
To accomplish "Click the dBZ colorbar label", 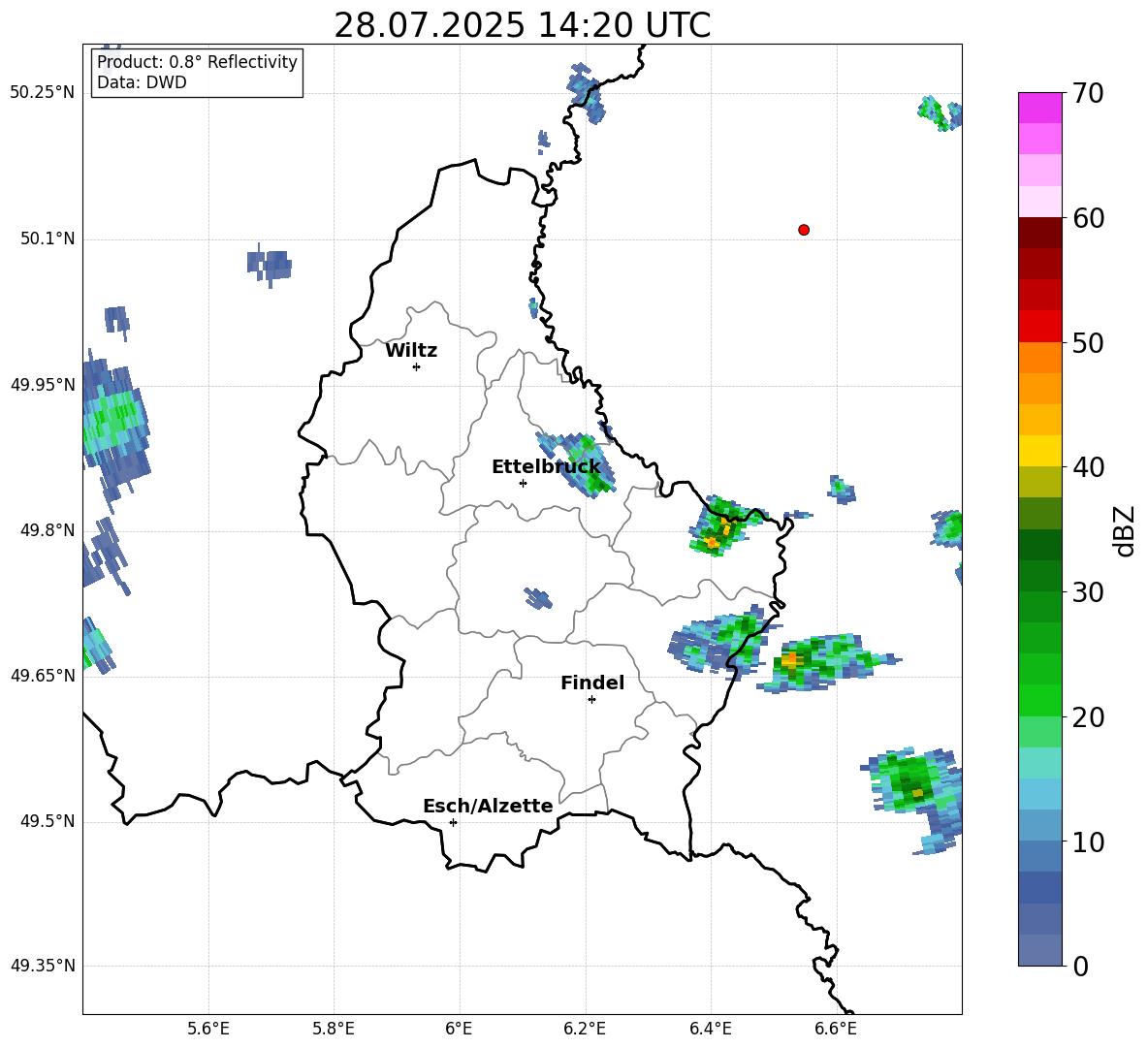I will (x=1125, y=530).
